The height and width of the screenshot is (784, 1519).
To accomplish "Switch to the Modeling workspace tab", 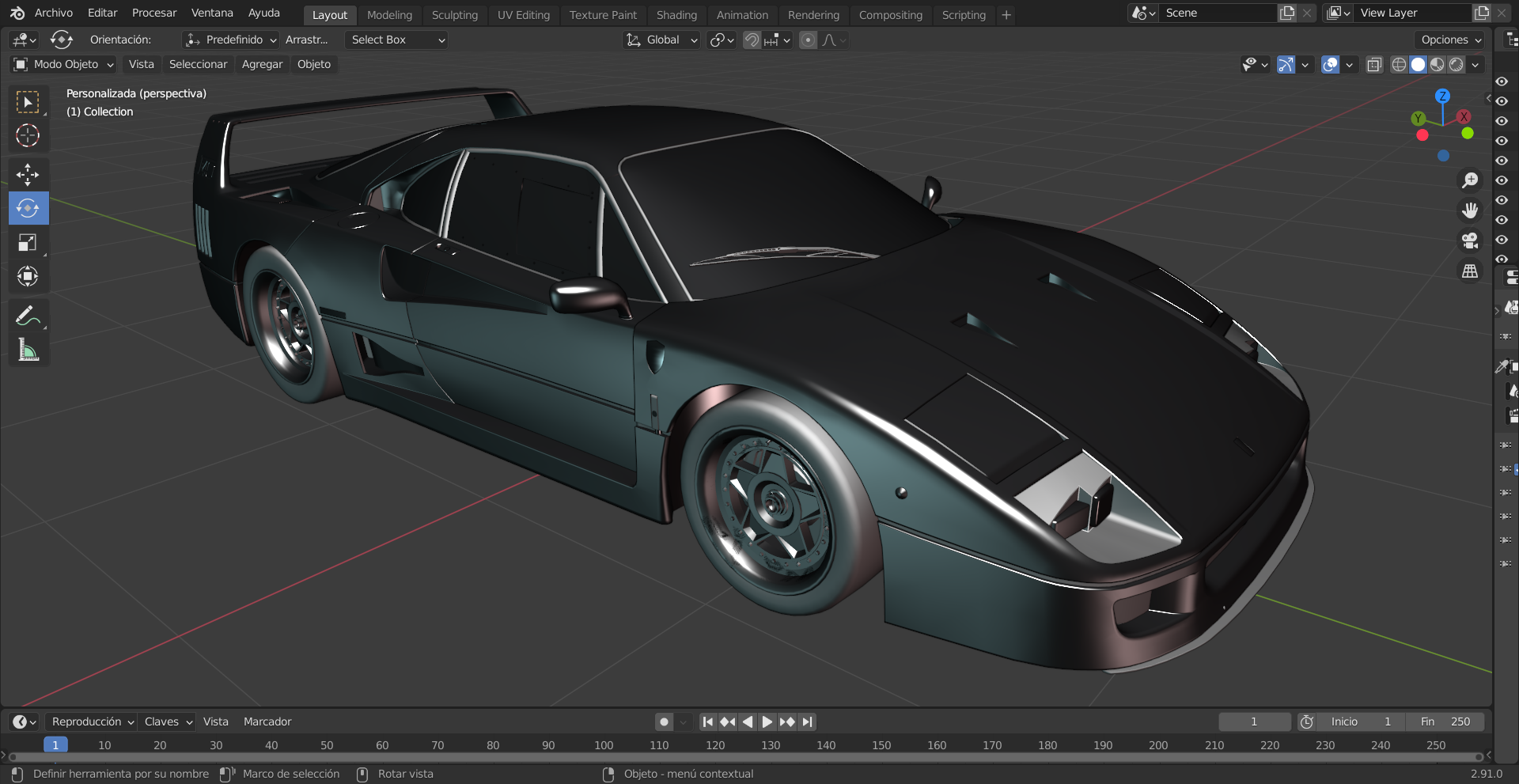I will 389,15.
